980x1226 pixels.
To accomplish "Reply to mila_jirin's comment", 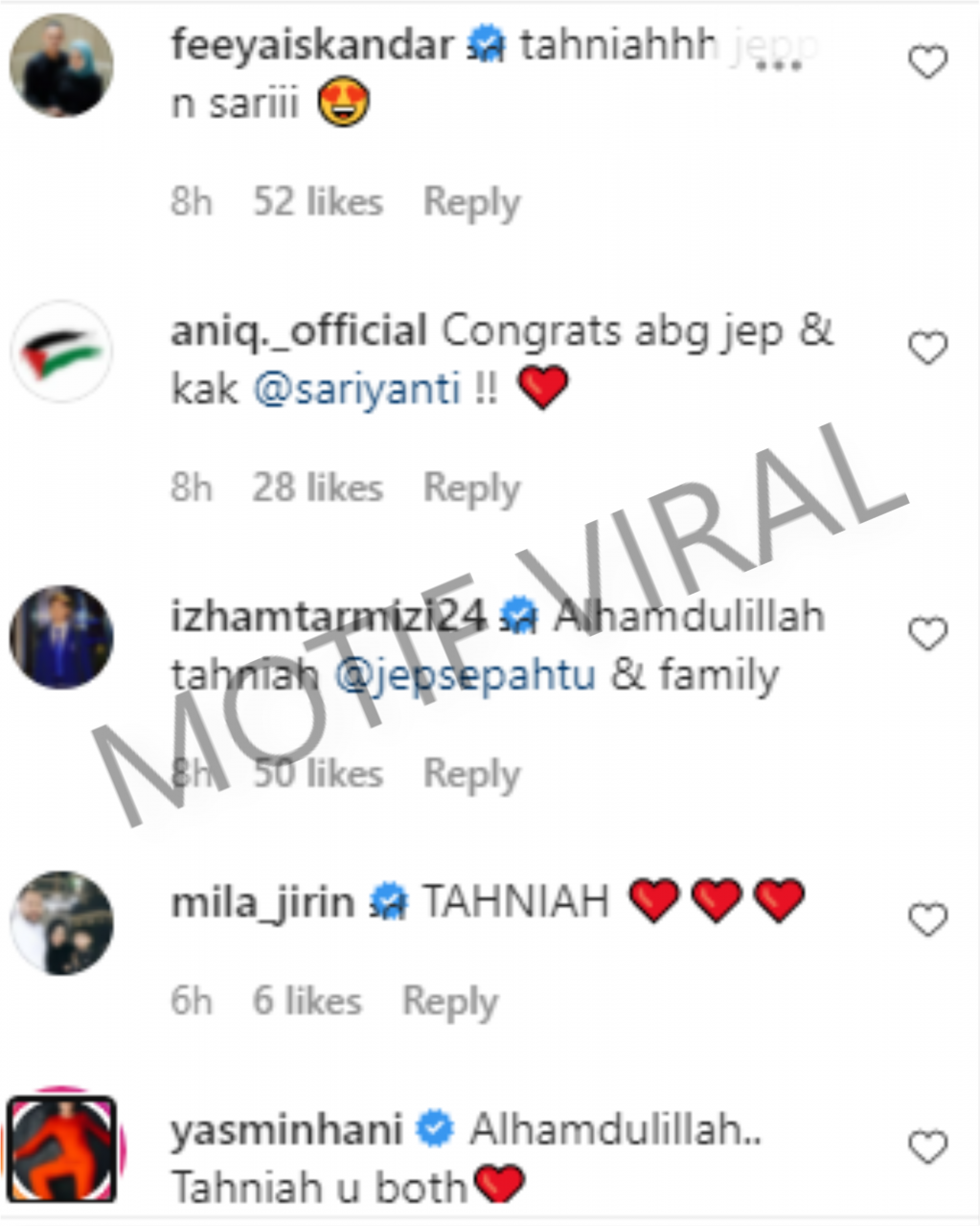I will coord(450,1001).
